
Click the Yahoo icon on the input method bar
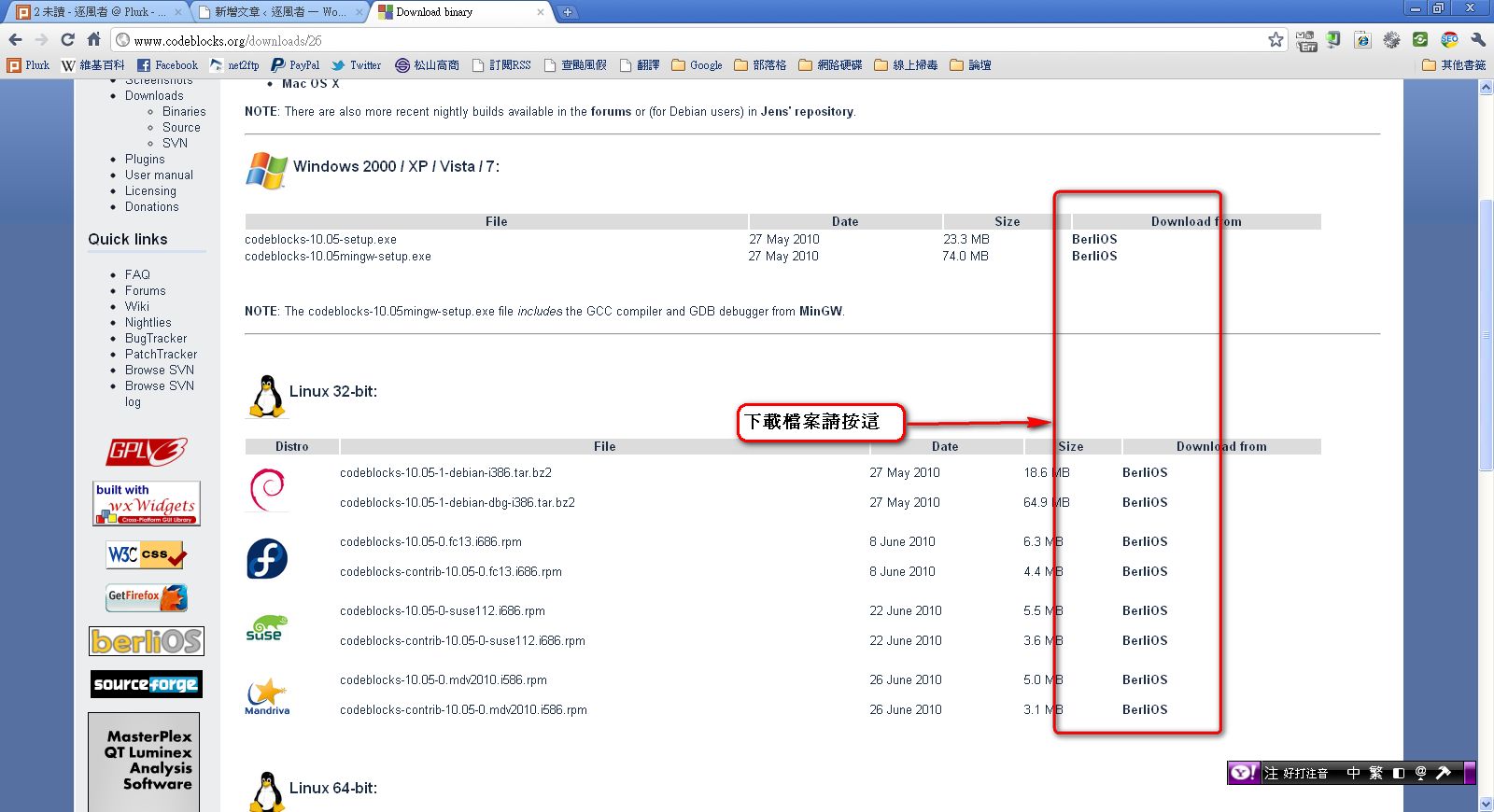[x=1243, y=772]
